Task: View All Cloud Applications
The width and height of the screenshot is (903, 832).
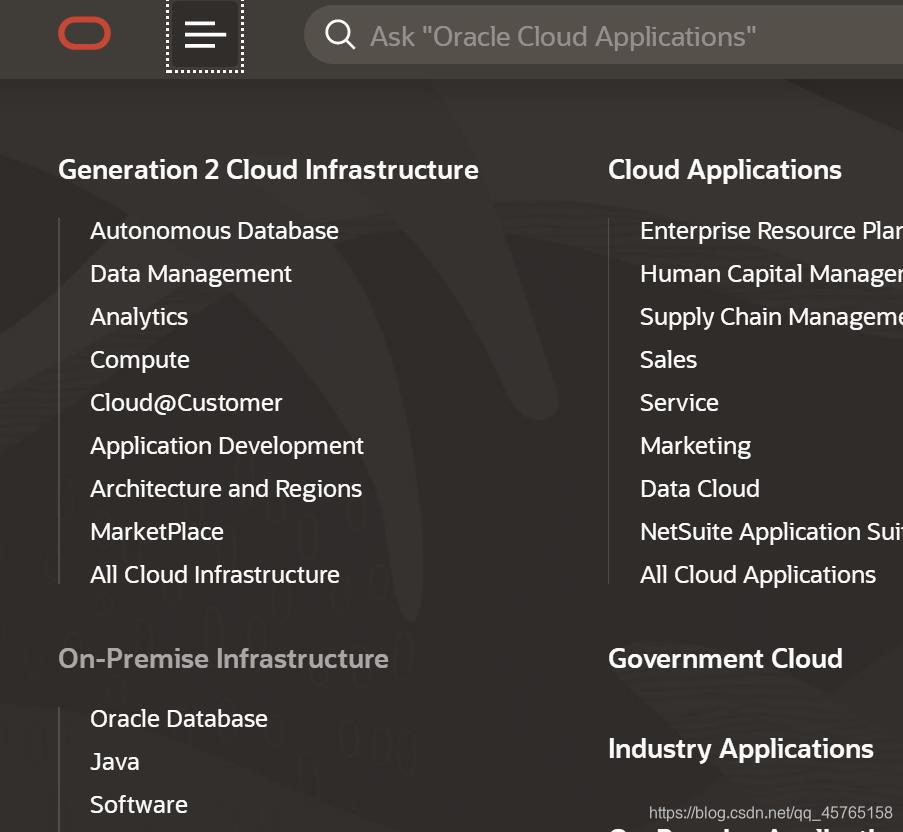Action: click(758, 575)
